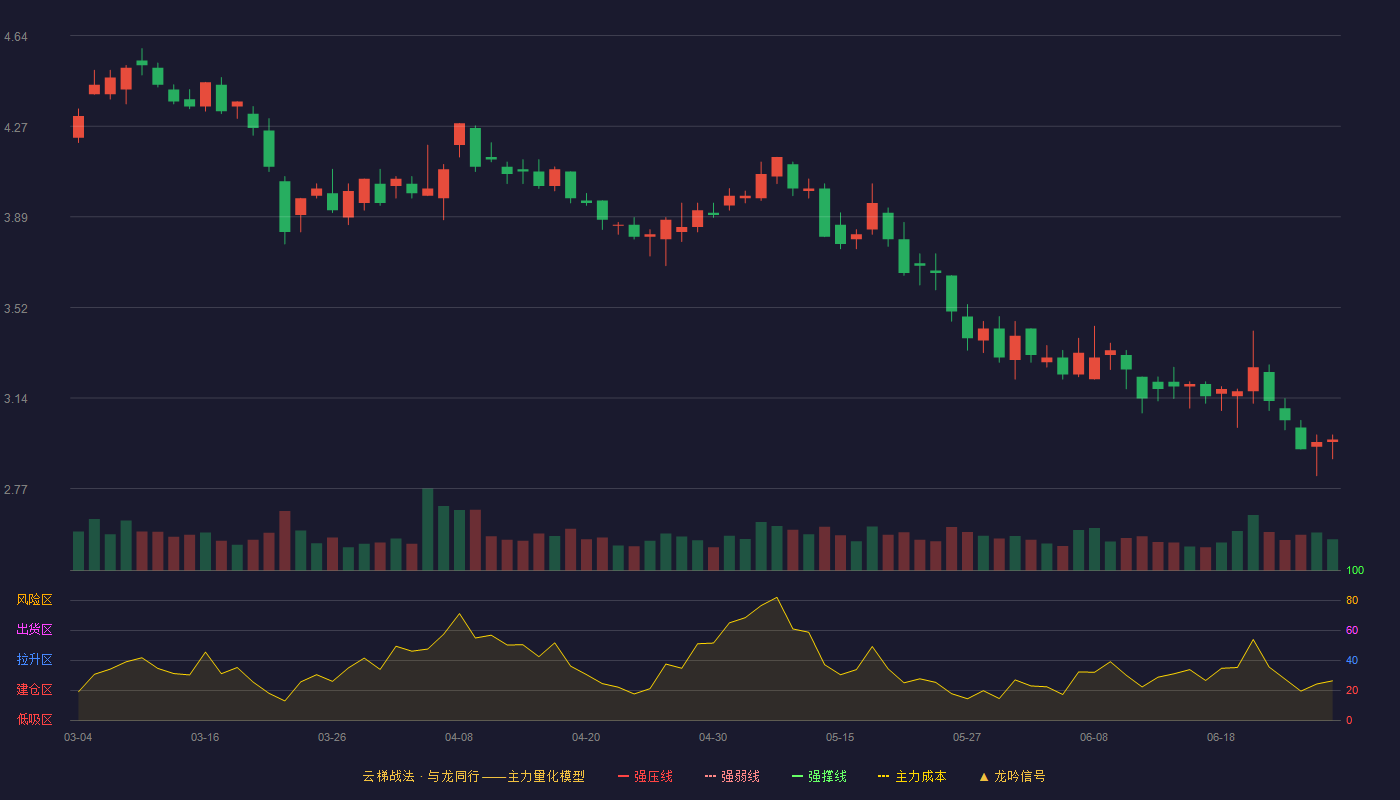Toggle the 强撑线 legend entry
This screenshot has width=1400, height=800.
[x=819, y=776]
